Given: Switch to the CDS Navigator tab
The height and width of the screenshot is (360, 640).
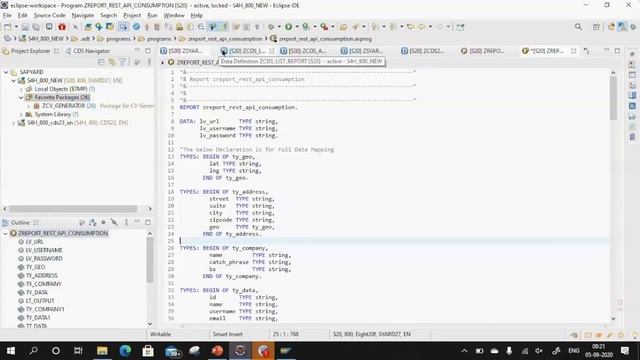Looking at the screenshot, I should click(x=87, y=51).
